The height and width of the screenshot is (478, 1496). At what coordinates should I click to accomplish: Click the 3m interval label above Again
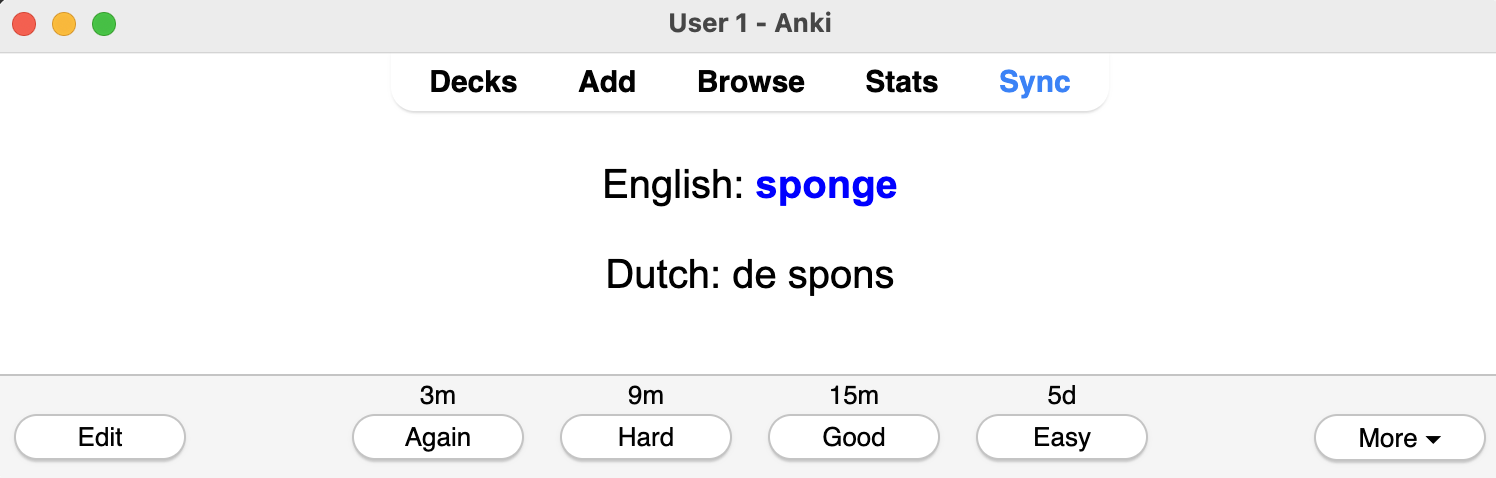coord(438,396)
